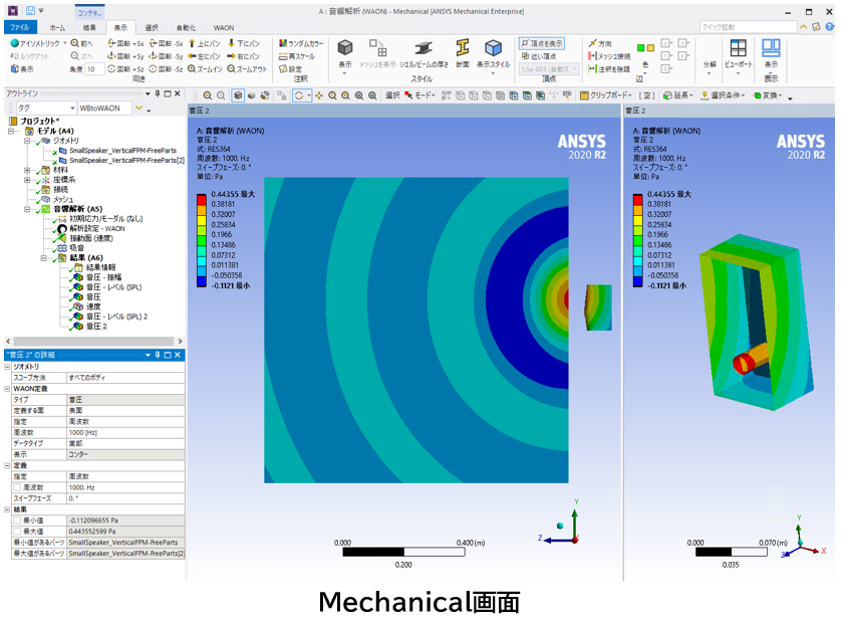Click the 断面 cross-section icon
The width and height of the screenshot is (843, 621).
[462, 48]
